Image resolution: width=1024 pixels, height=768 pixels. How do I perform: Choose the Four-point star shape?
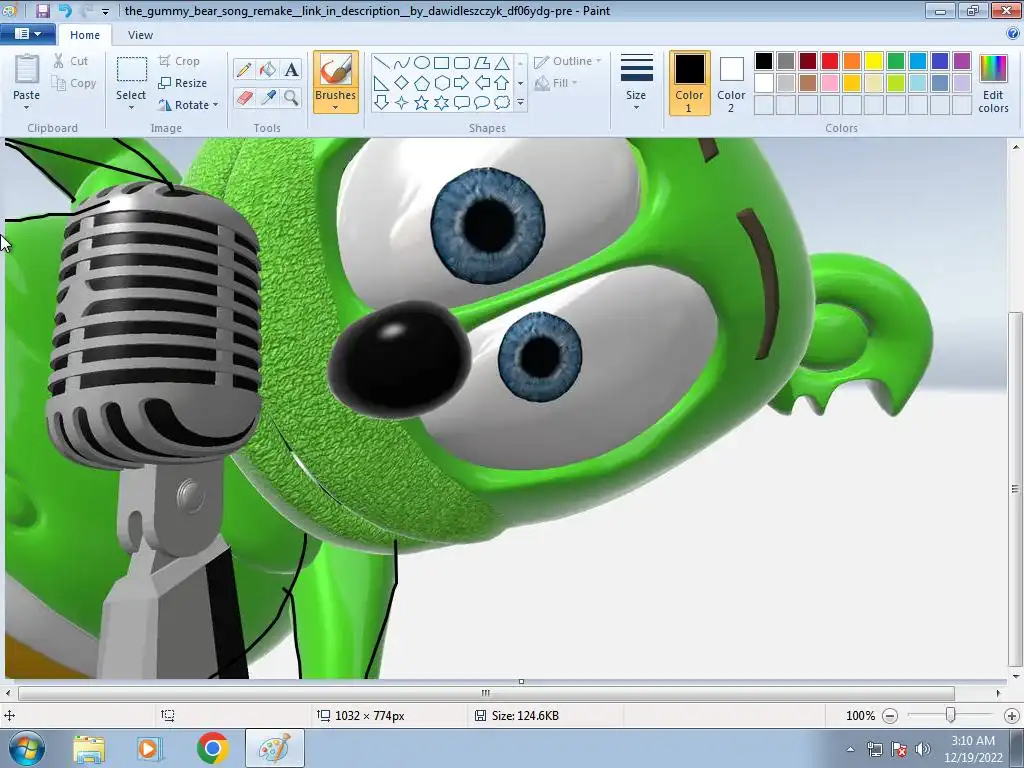click(x=402, y=103)
